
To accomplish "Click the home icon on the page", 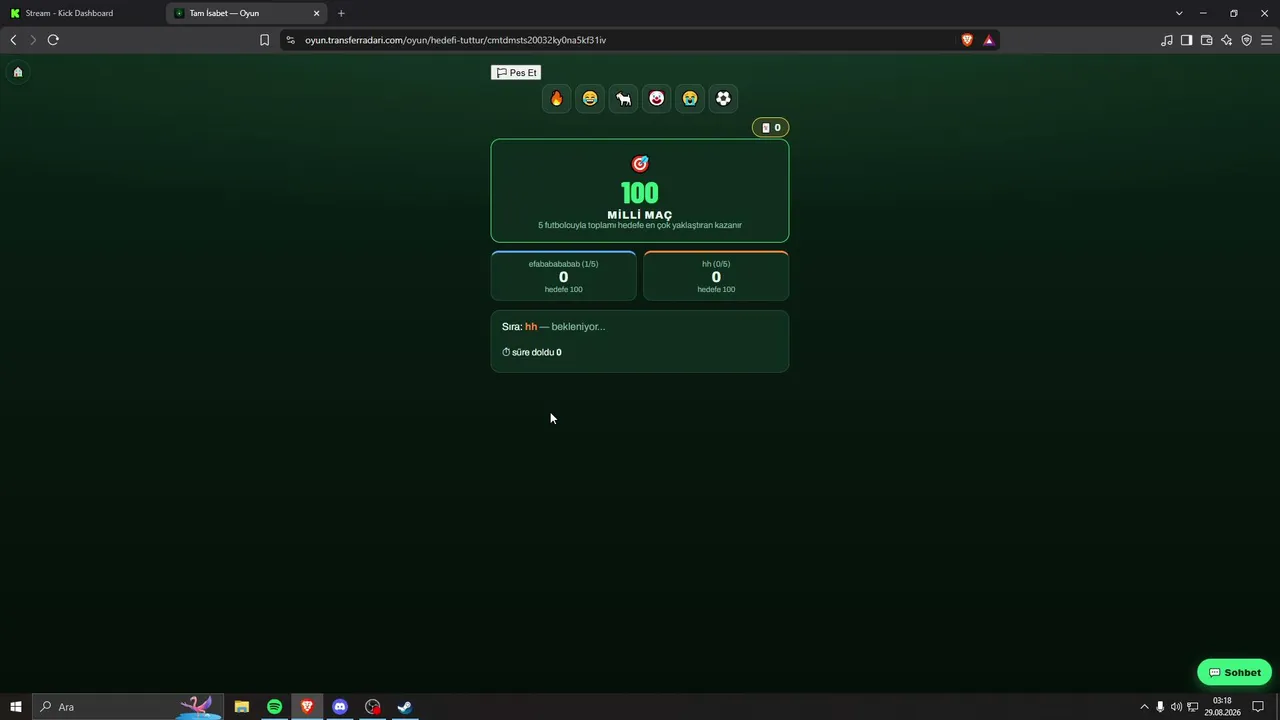I will tap(18, 72).
